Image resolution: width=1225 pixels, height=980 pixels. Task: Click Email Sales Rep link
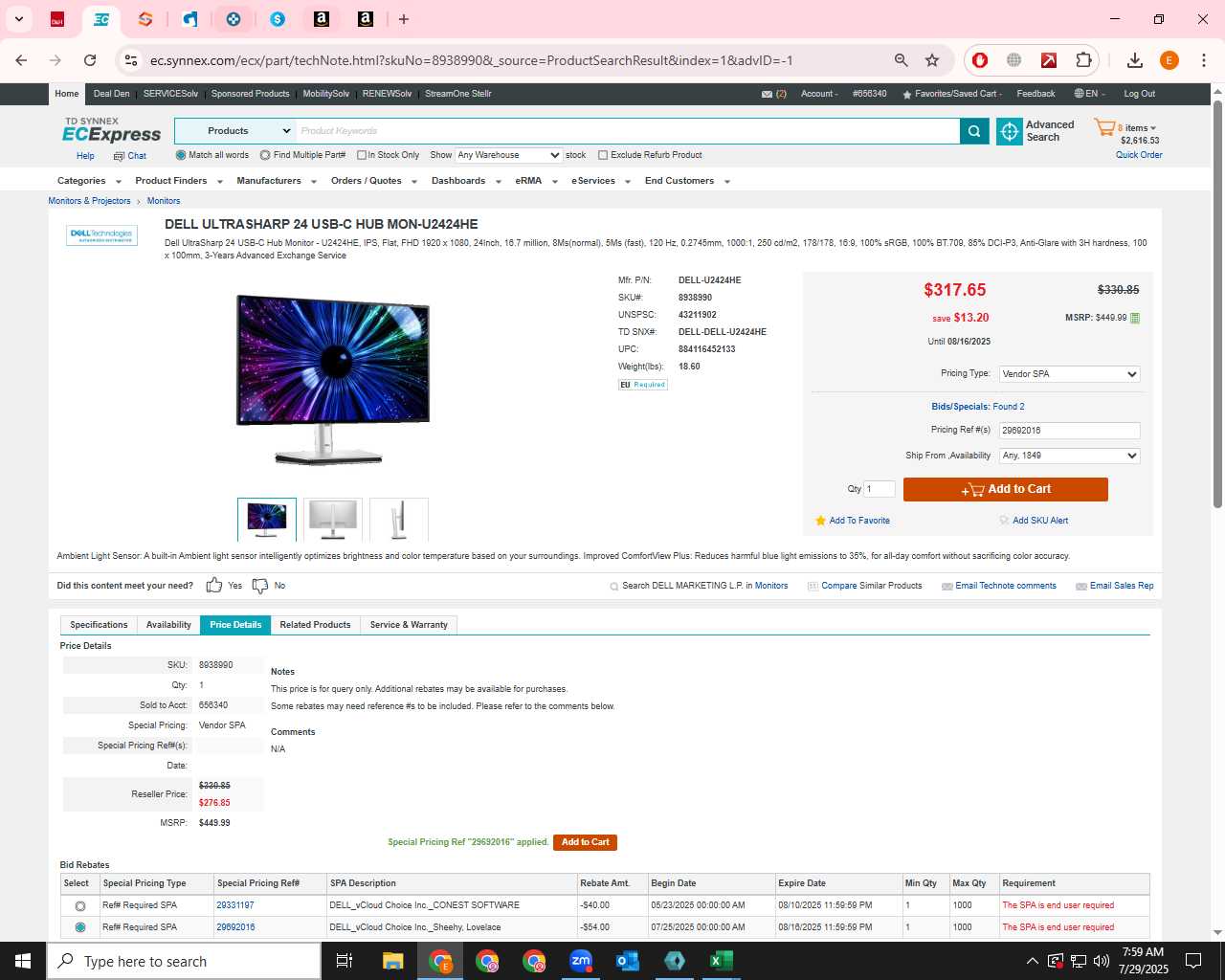pyautogui.click(x=1122, y=586)
